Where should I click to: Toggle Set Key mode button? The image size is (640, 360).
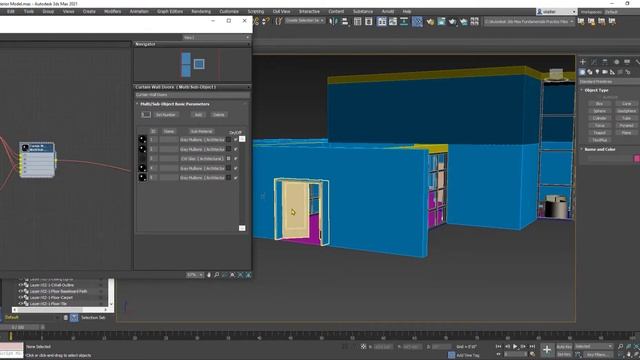click(564, 354)
